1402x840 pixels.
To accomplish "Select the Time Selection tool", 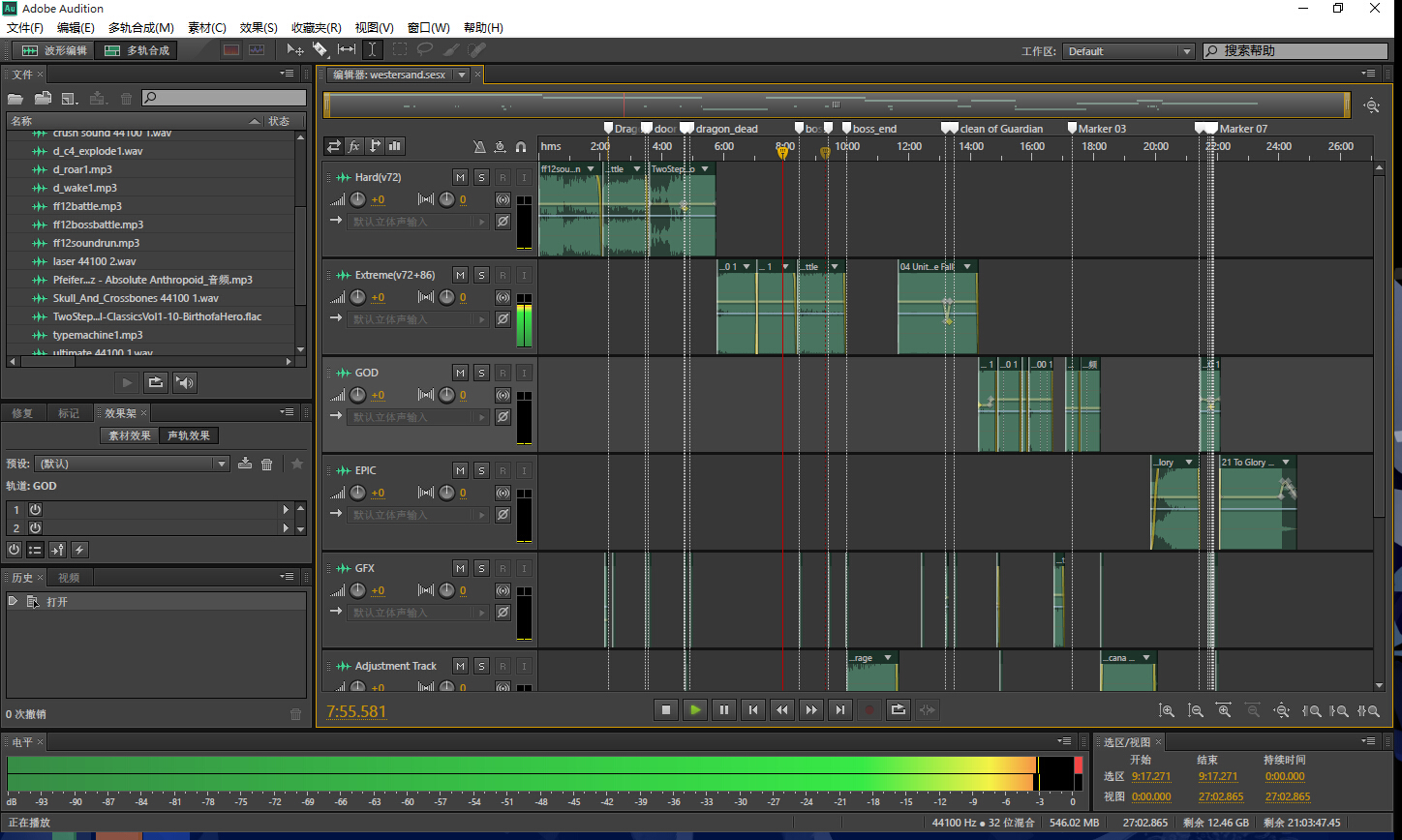I will point(372,50).
